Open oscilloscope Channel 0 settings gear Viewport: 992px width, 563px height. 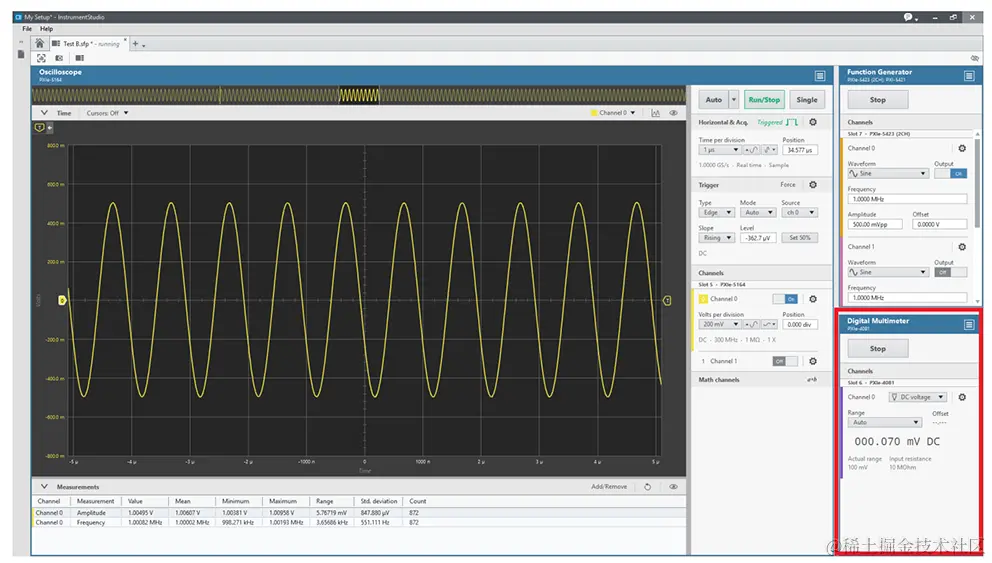813,299
